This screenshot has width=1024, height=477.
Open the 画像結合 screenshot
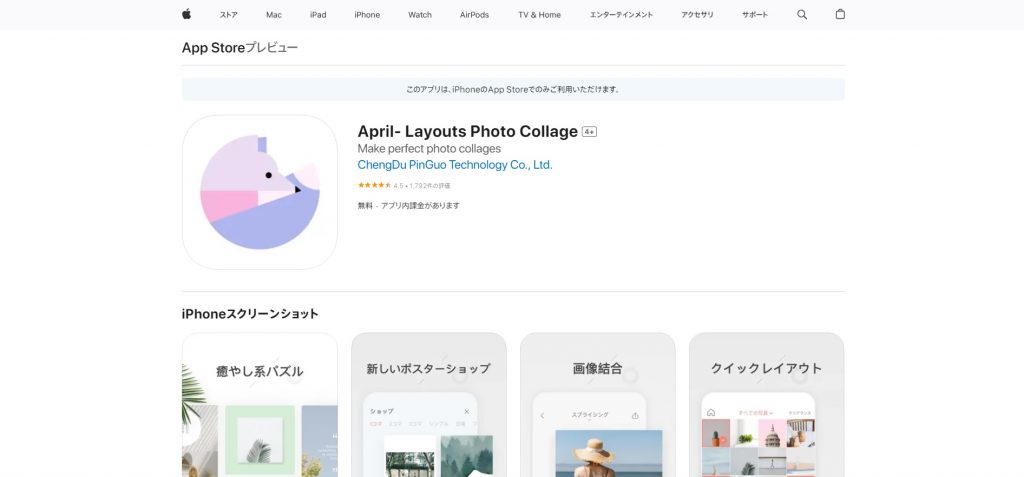pyautogui.click(x=598, y=405)
